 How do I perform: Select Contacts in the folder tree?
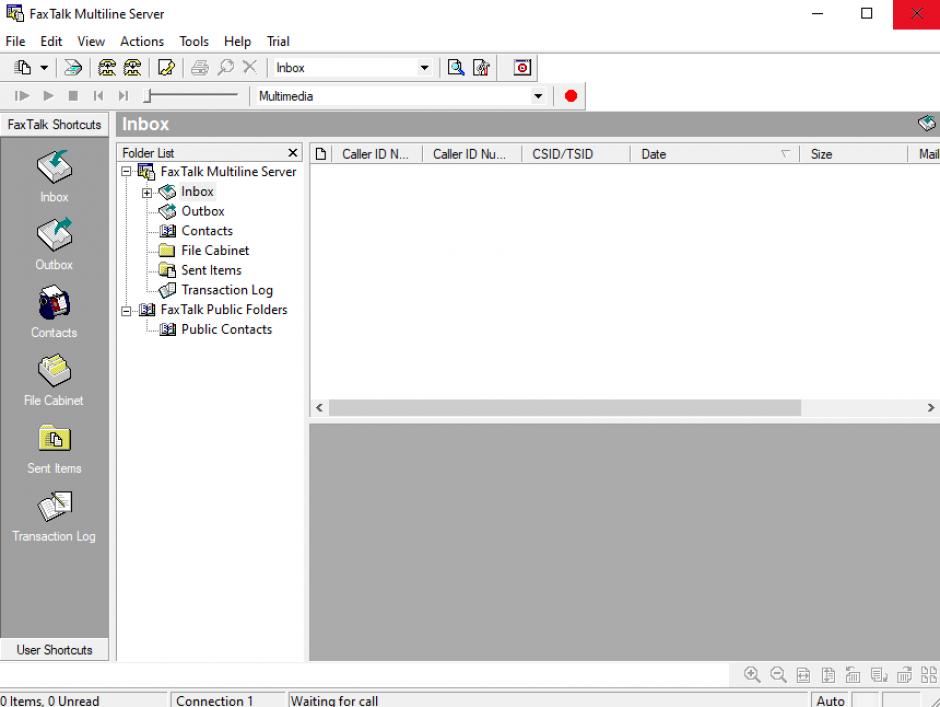point(207,231)
